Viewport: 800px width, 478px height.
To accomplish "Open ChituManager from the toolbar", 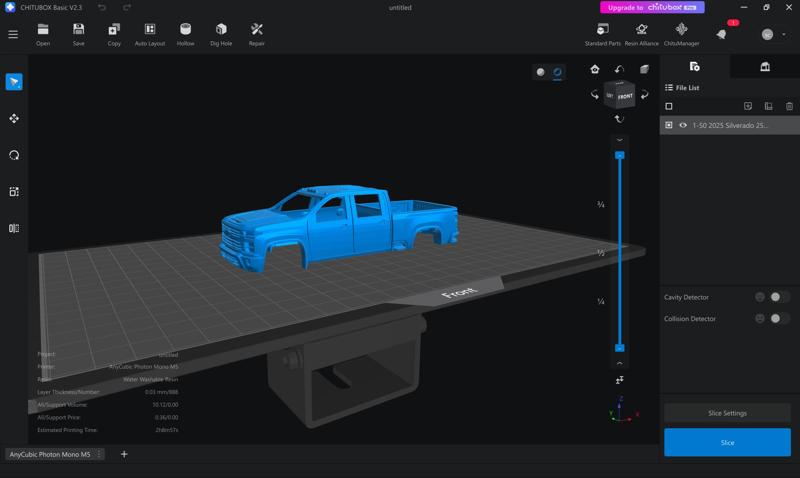I will tap(681, 33).
